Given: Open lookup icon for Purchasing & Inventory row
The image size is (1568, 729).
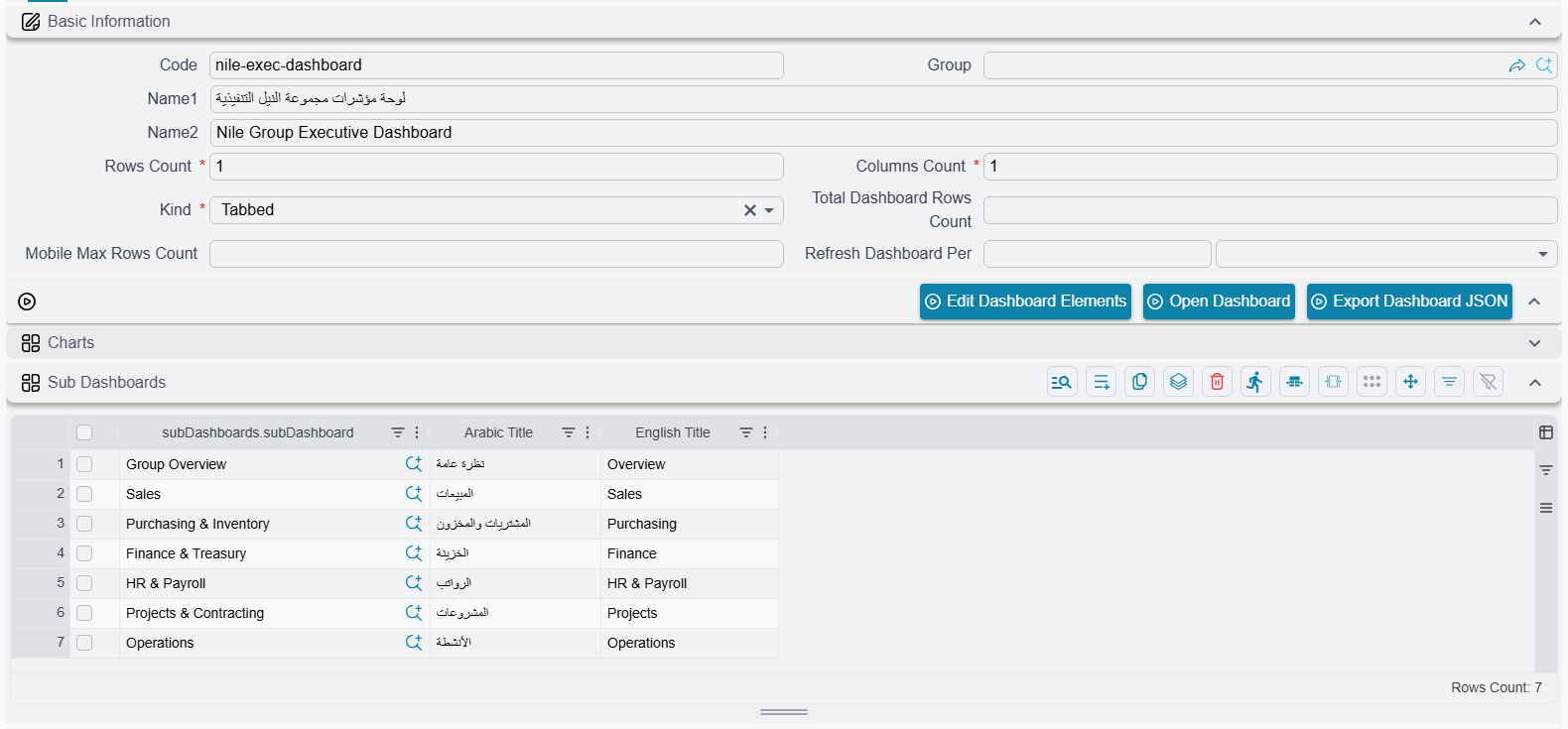Looking at the screenshot, I should click(x=414, y=524).
